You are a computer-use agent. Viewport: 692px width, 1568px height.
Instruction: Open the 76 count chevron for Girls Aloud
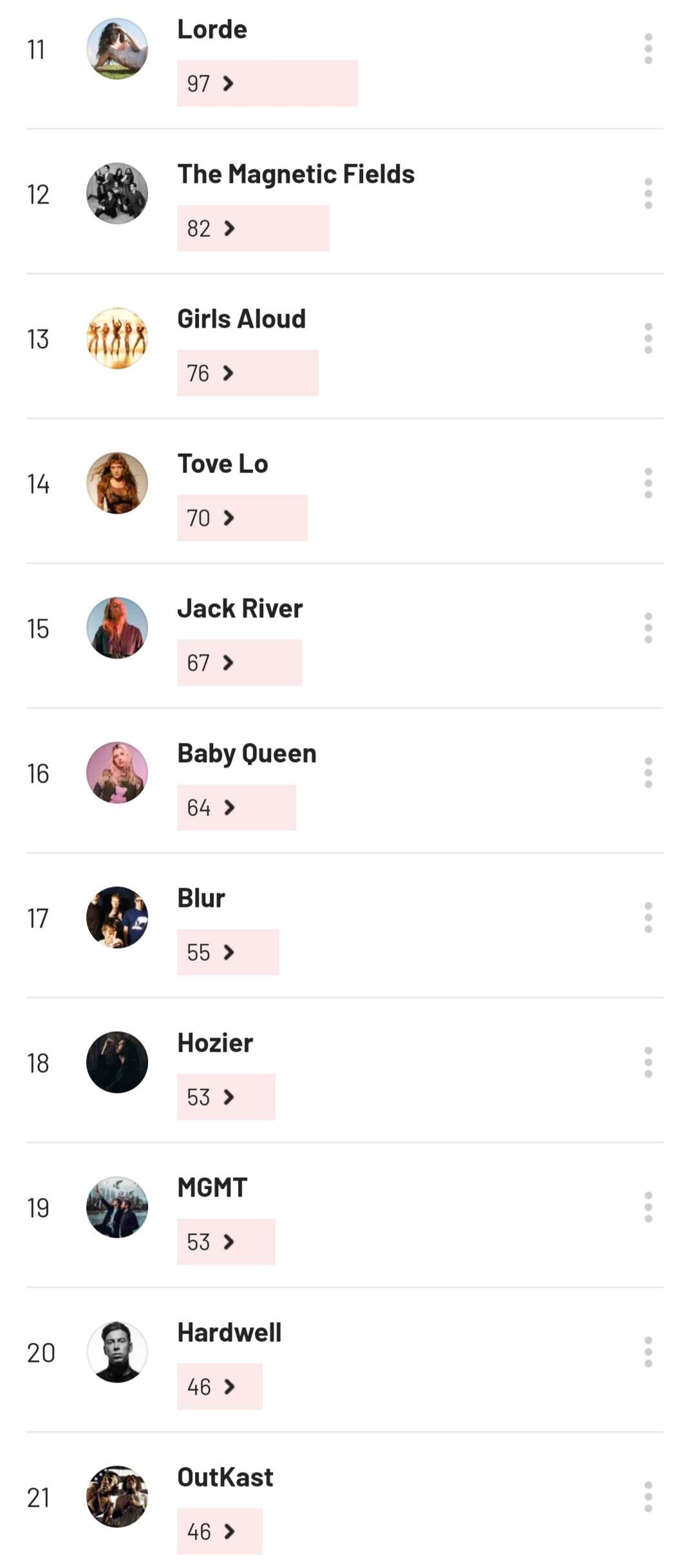pos(228,373)
